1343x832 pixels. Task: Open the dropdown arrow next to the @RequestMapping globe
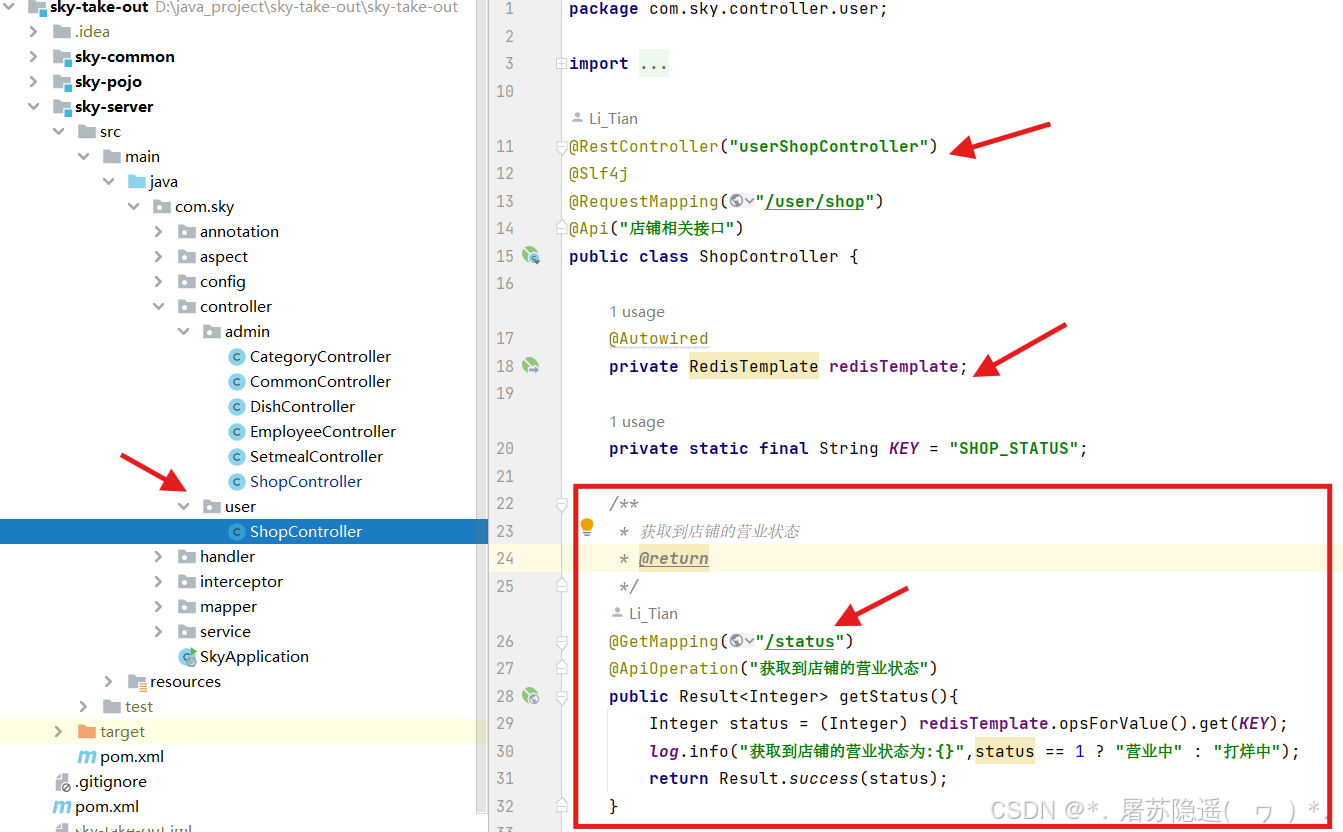[x=750, y=202]
